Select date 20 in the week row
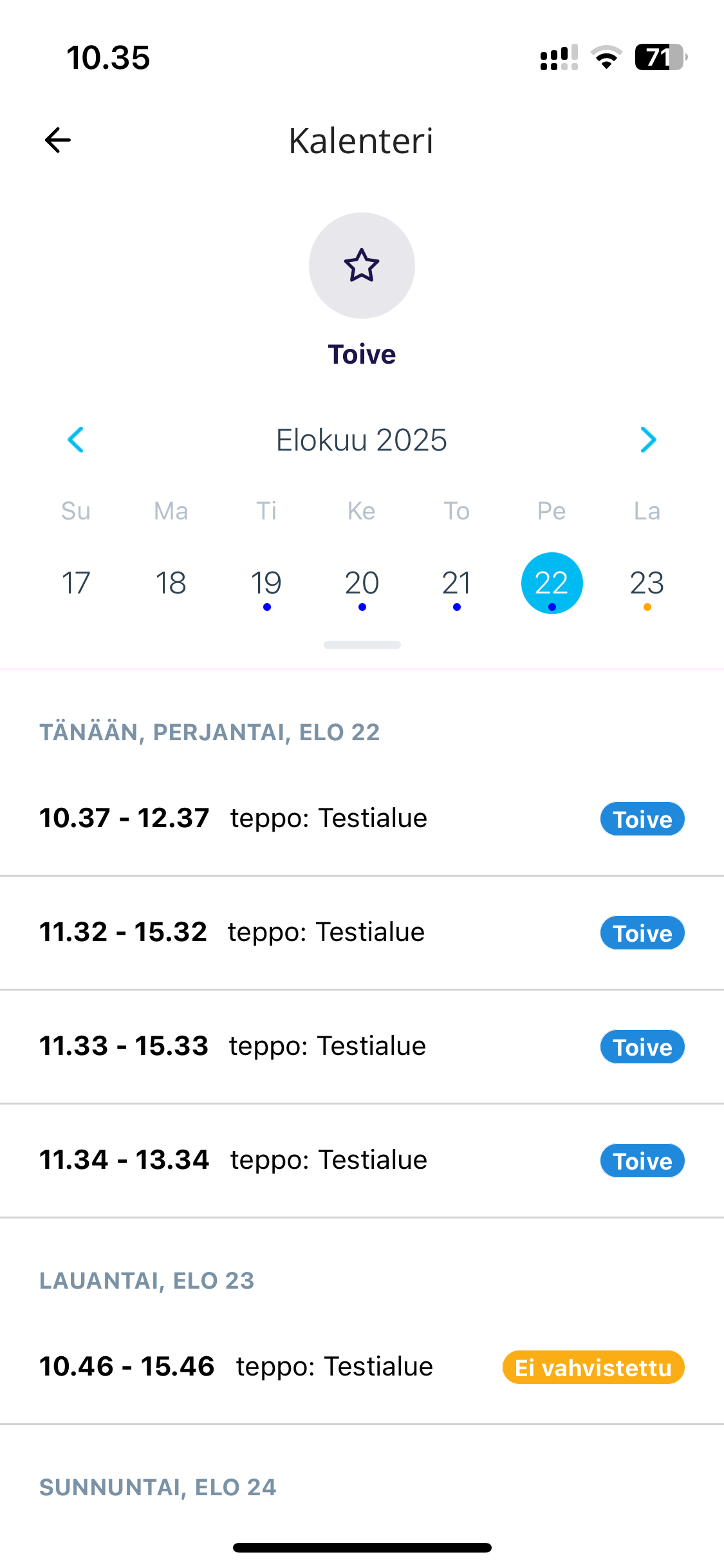724x1568 pixels. [x=362, y=583]
